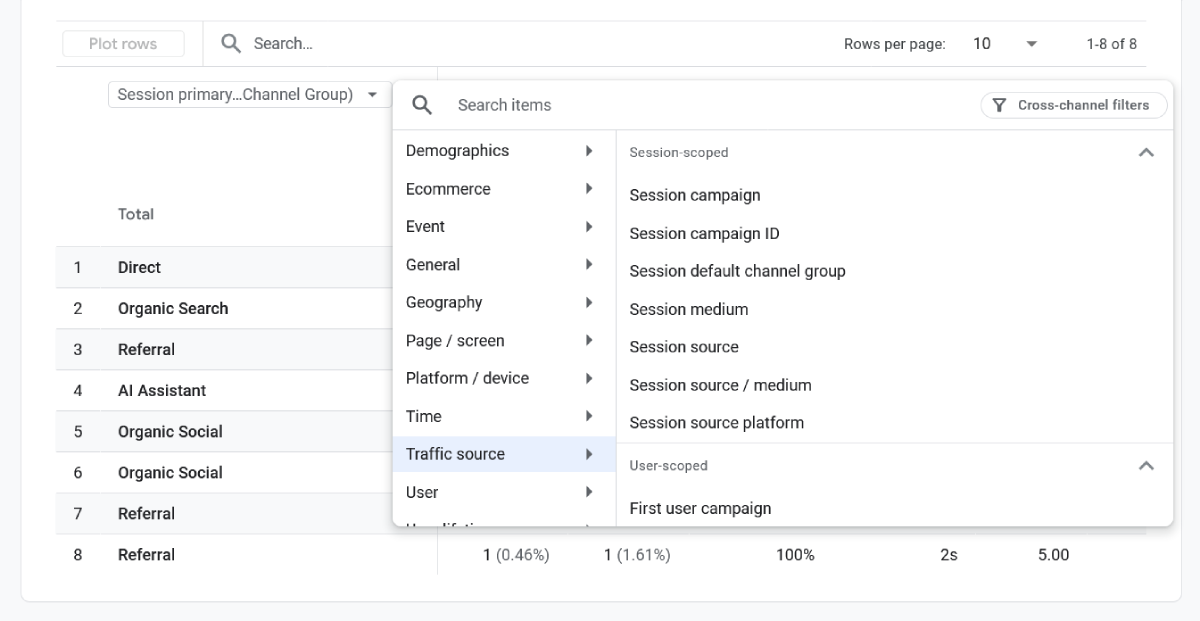Expand the Page / screen category
Image resolution: width=1200 pixels, height=621 pixels.
504,341
